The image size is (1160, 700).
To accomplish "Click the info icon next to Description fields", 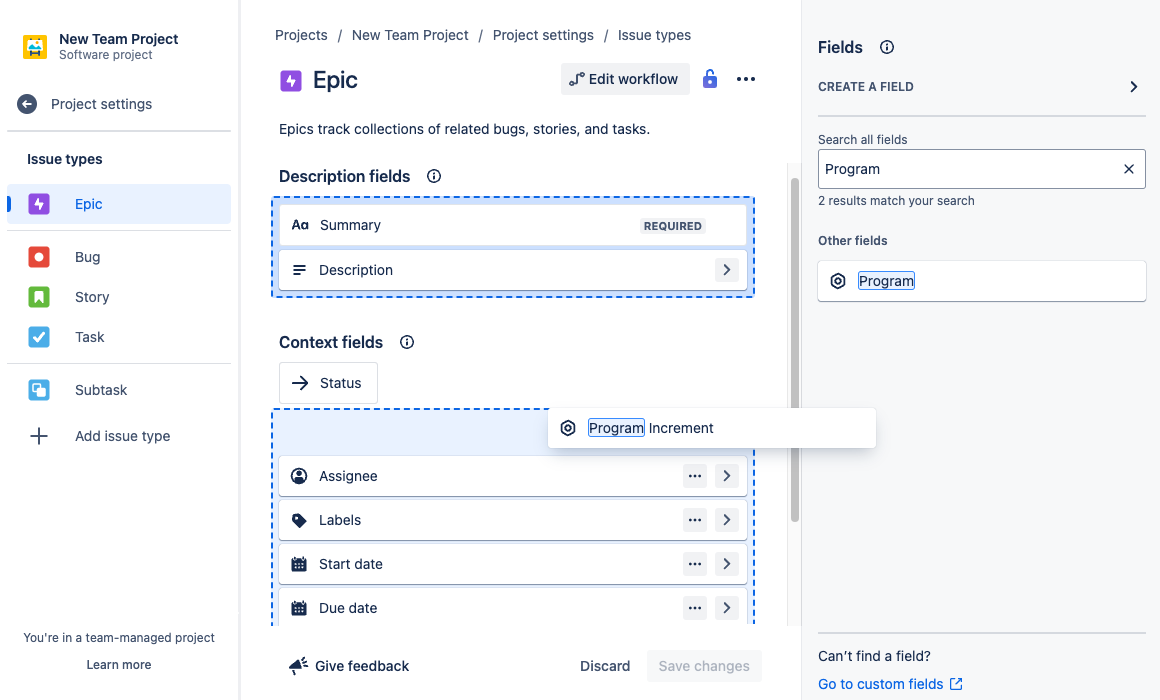I will click(x=434, y=176).
